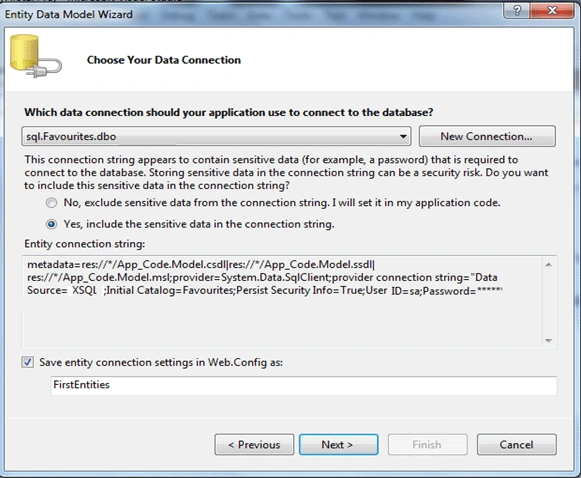
Task: Click the Cancel button
Action: point(517,445)
